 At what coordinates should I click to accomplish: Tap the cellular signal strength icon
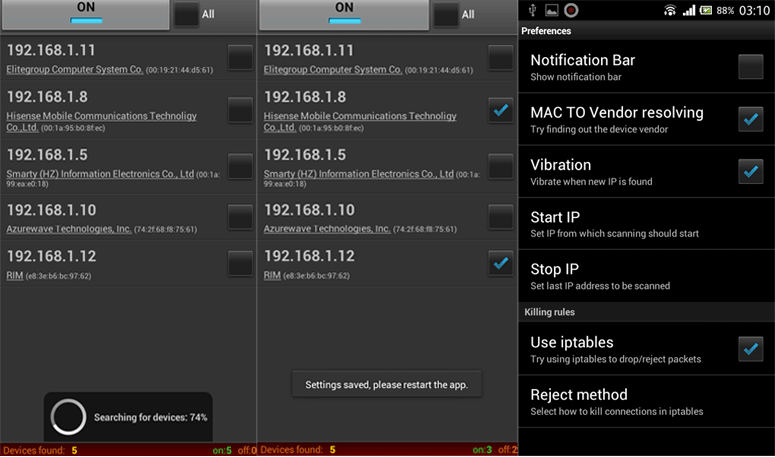tap(689, 10)
